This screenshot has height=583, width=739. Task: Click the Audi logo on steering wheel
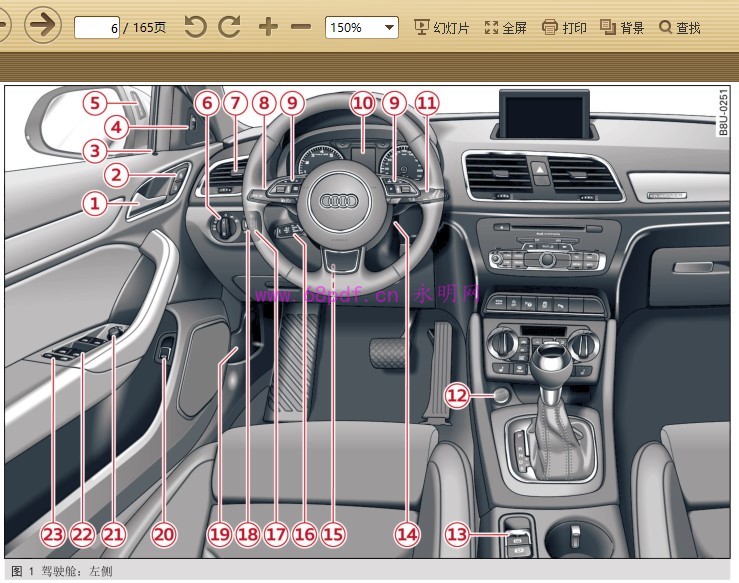pos(338,201)
